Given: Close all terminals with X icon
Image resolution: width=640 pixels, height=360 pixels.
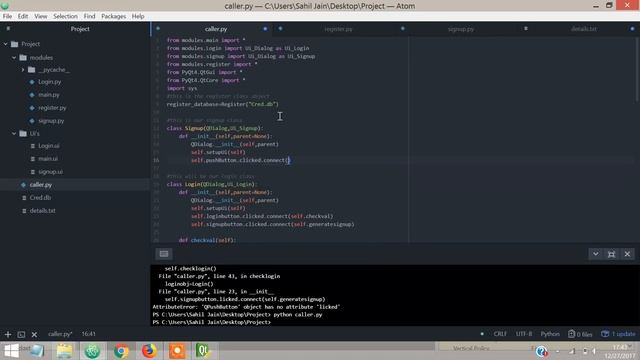Looking at the screenshot, I should click(x=34, y=335).
